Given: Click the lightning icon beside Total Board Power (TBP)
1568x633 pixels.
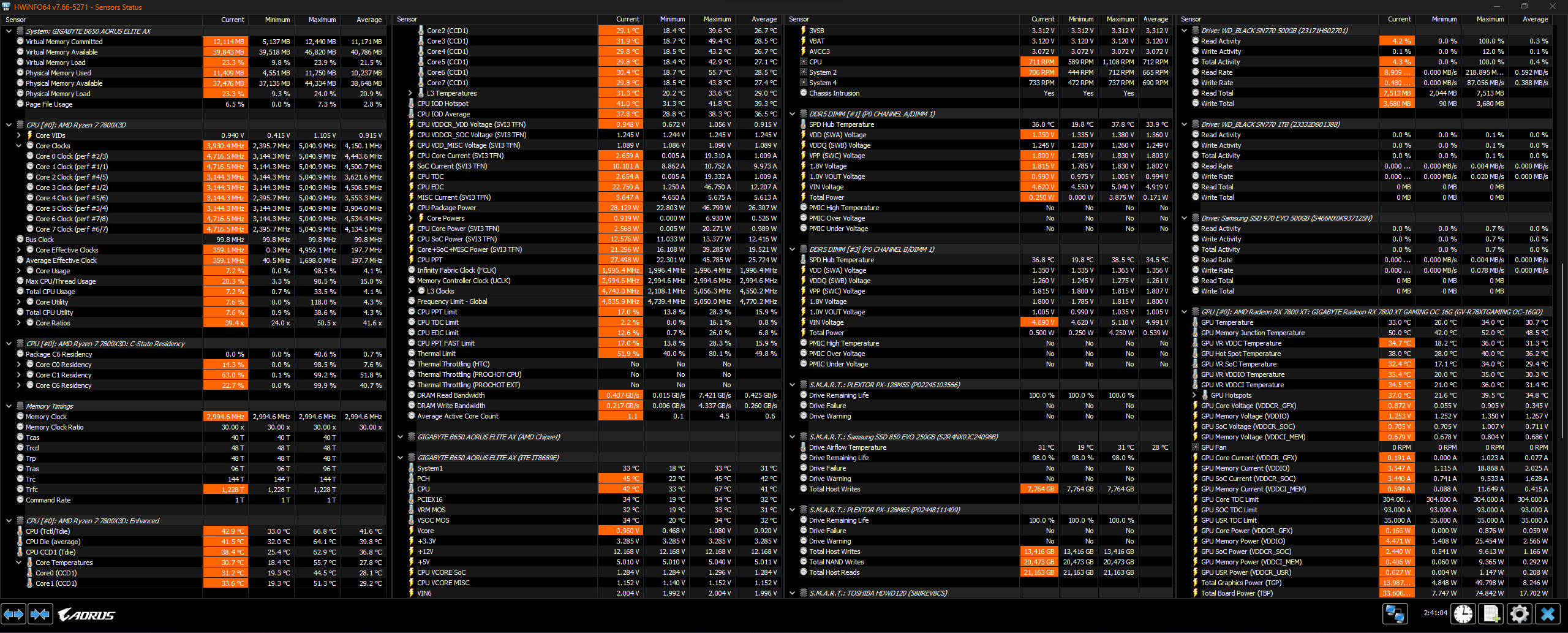Looking at the screenshot, I should [x=1196, y=593].
